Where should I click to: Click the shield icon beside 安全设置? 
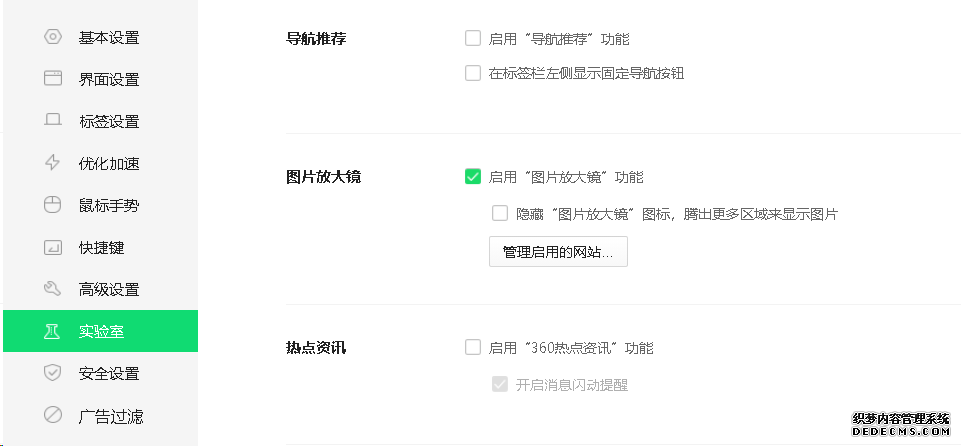coord(53,374)
